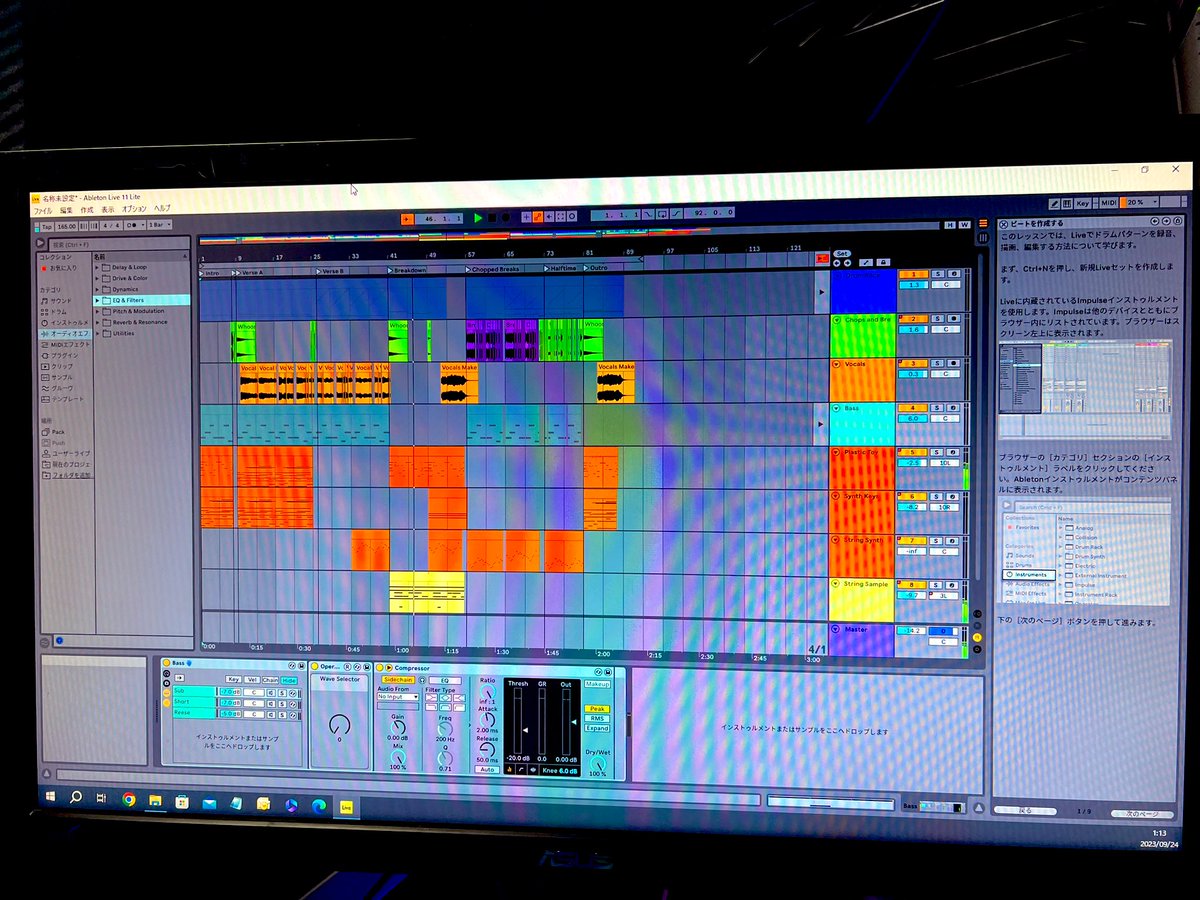Click the Compressor Dry/Wet knob
1200x900 pixels.
[x=598, y=765]
